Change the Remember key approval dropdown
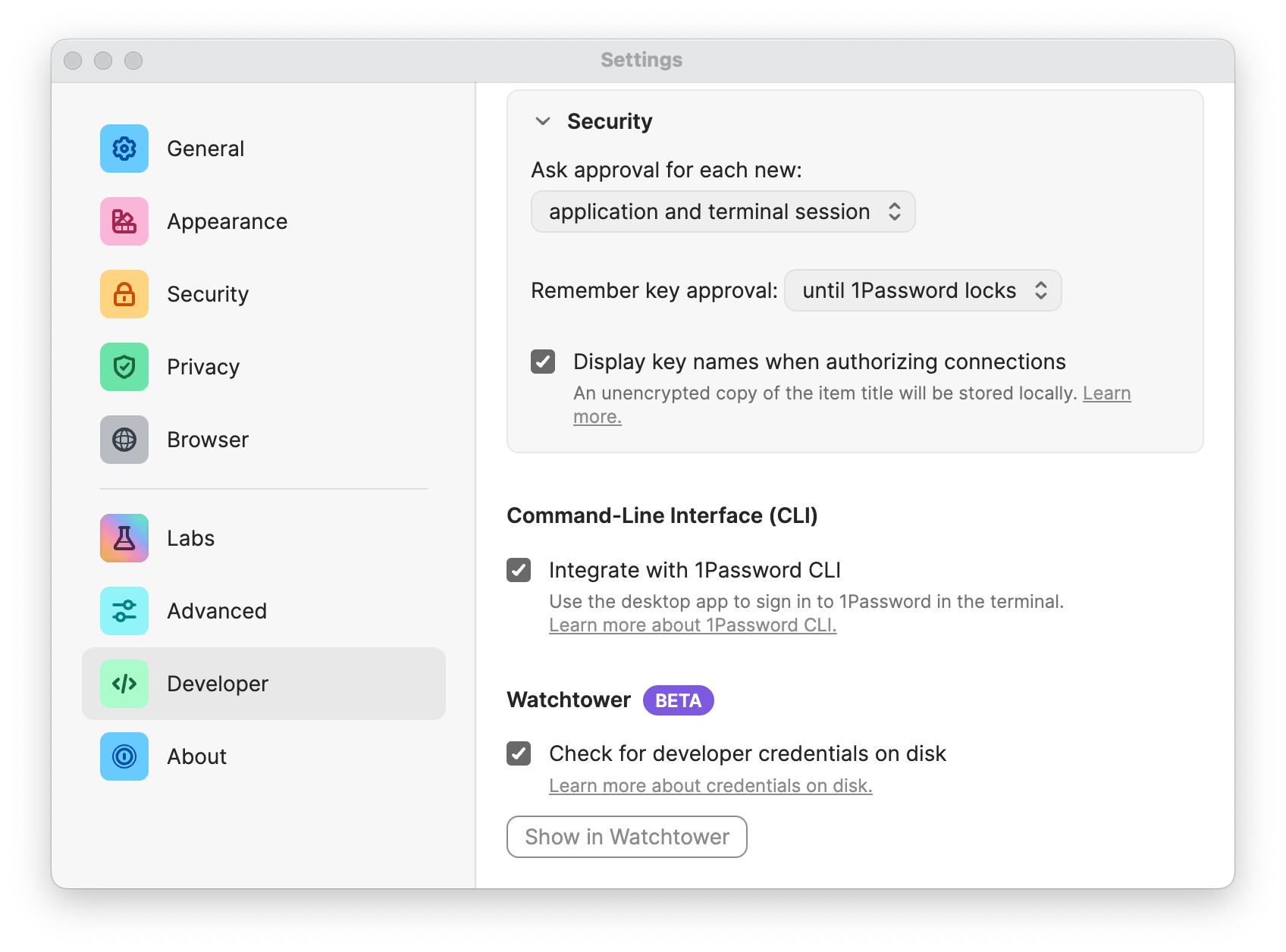Image resolution: width=1286 pixels, height=952 pixels. 922,290
